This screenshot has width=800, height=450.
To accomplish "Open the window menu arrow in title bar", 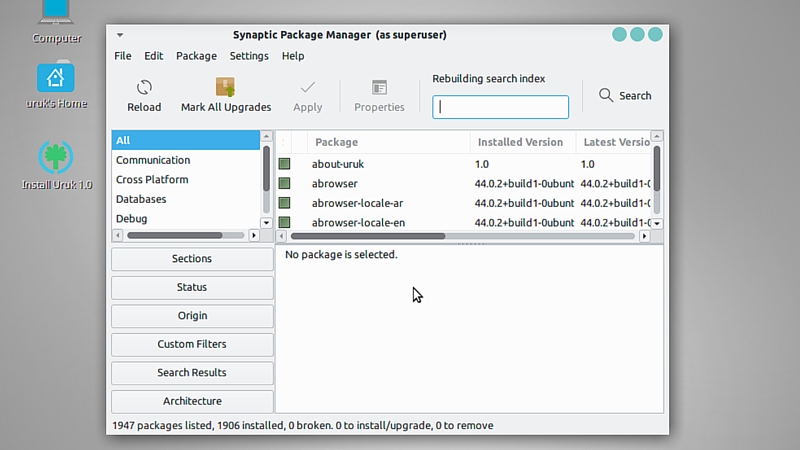I will click(x=120, y=35).
